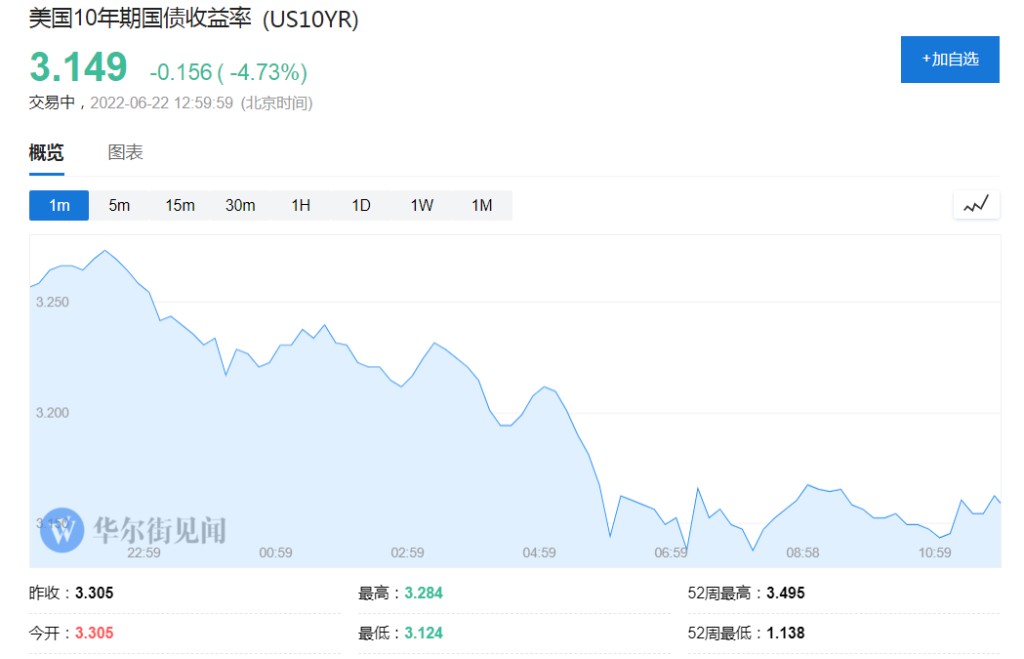Click the 52周最高 value 3.495
1024x659 pixels.
785,593
